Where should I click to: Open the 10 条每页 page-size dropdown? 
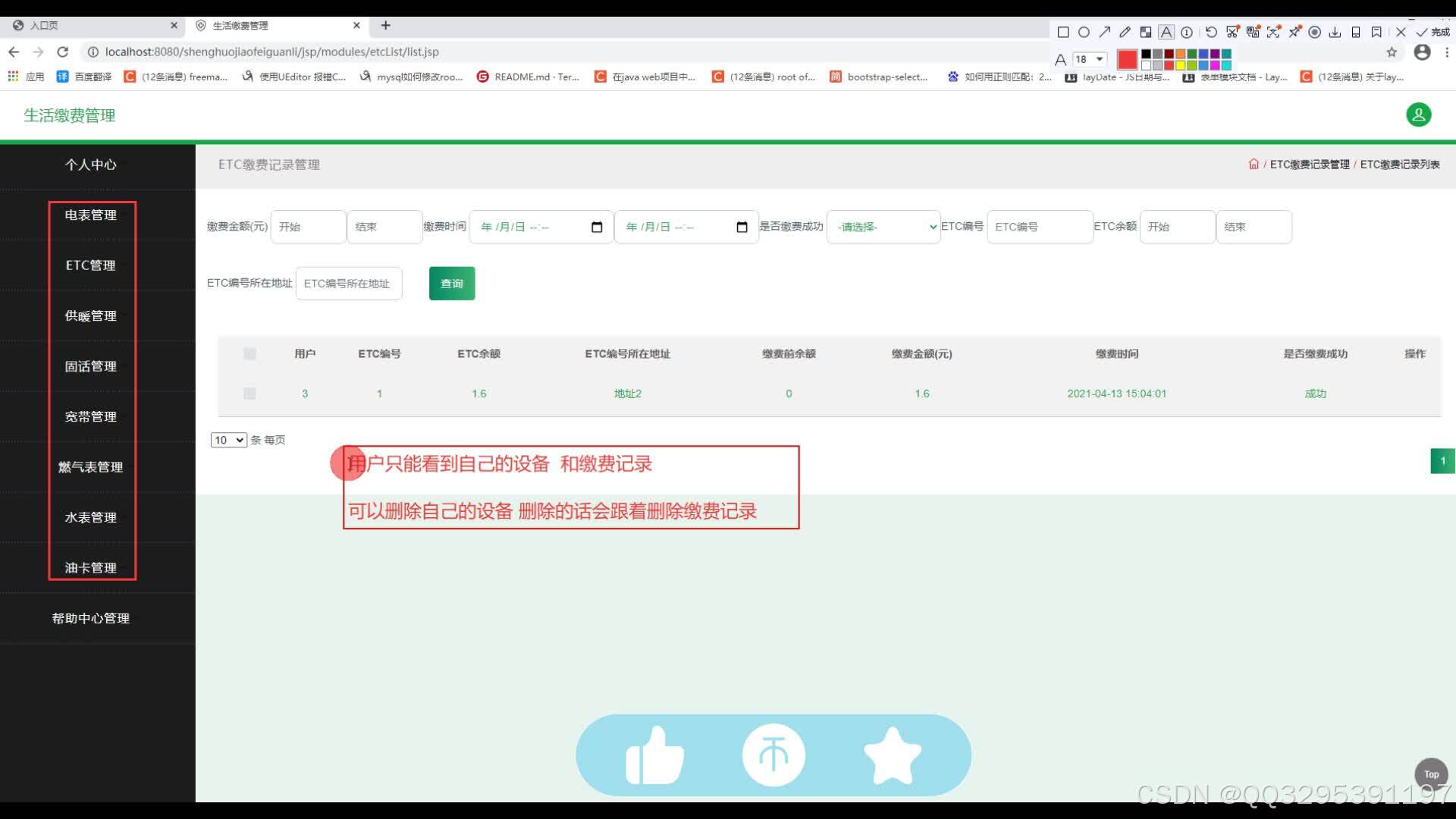click(229, 440)
